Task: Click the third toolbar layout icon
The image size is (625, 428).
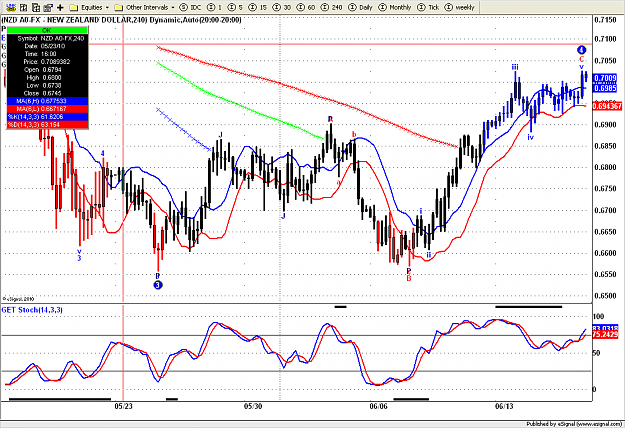Action: [36, 7]
